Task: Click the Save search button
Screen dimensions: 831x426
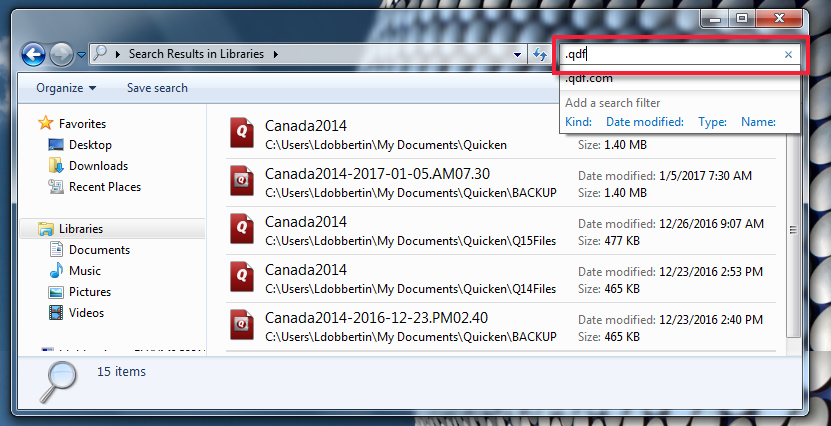Action: pyautogui.click(x=157, y=88)
